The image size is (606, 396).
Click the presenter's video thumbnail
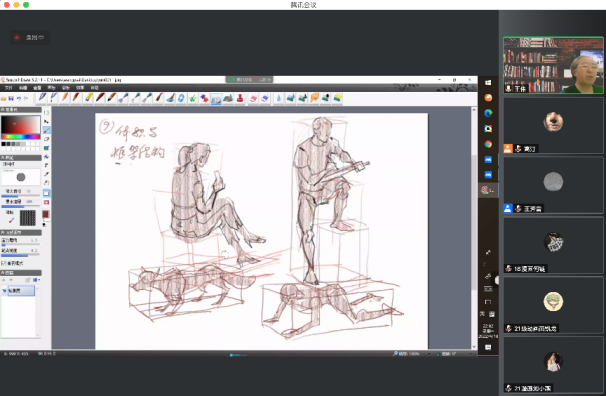pyautogui.click(x=553, y=65)
